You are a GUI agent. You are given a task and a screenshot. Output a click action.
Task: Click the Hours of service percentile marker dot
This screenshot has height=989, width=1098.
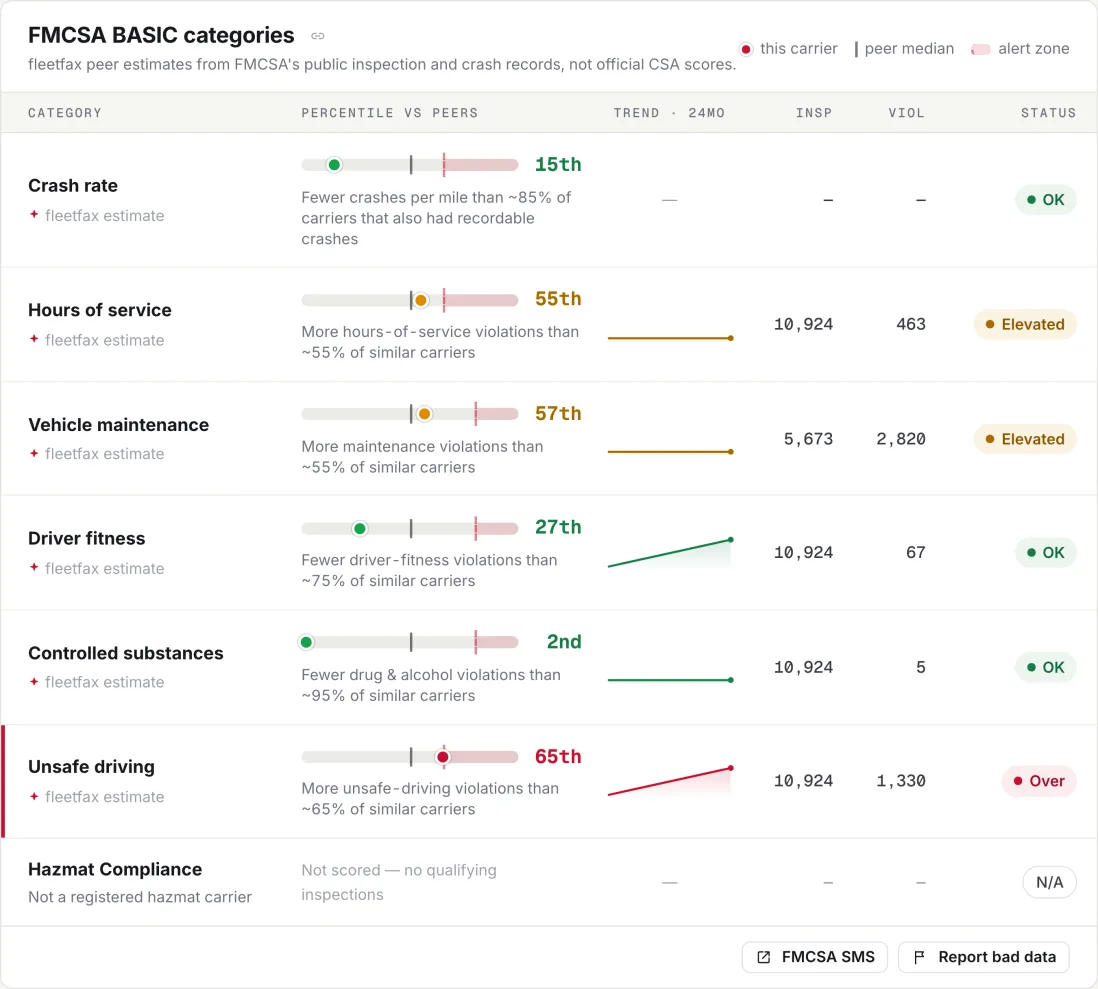(421, 300)
